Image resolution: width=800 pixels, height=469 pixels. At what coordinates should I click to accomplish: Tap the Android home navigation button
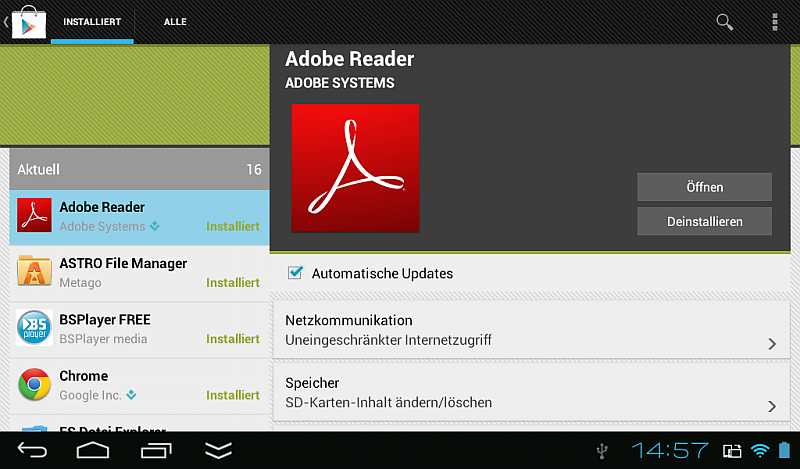[93, 451]
